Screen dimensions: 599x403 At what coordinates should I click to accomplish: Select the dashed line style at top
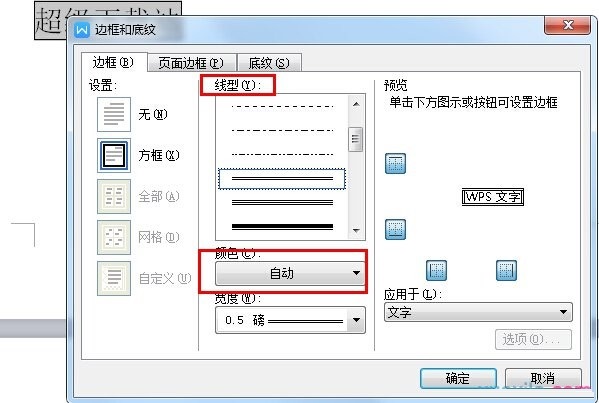(282, 107)
